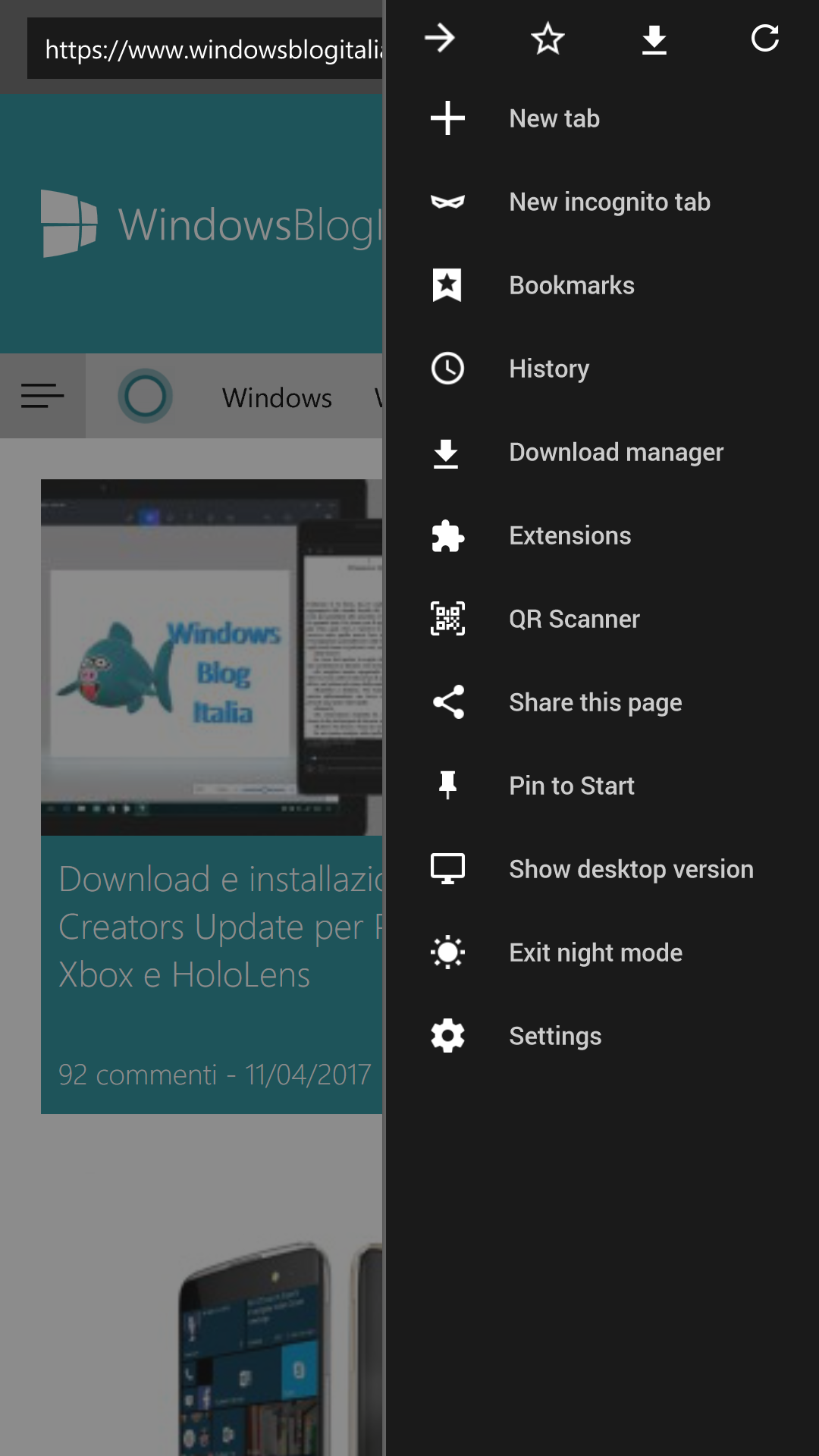Tap the 92 commenti link

pyautogui.click(x=137, y=1075)
